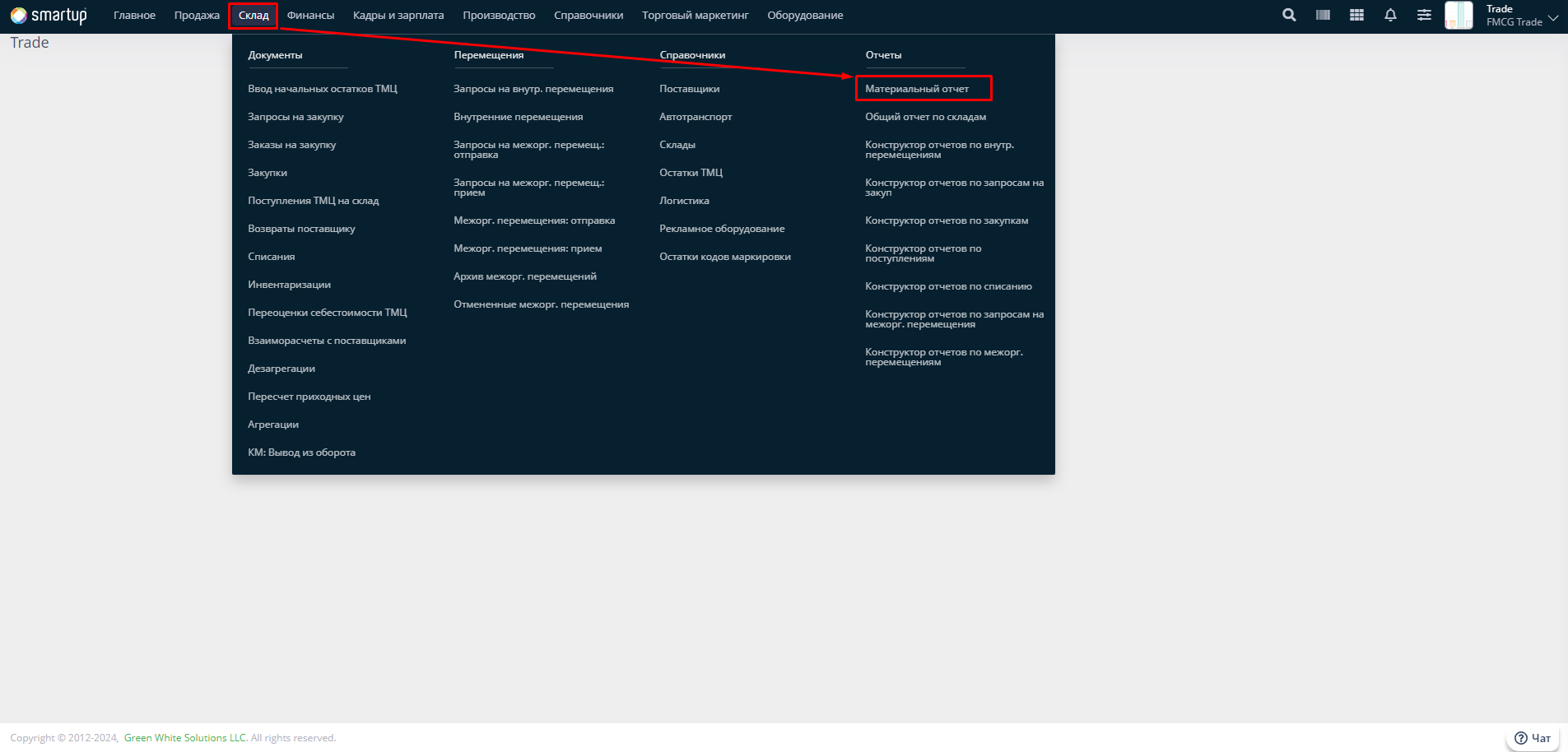Open Оборудование menu
The image size is (1568, 752).
click(x=805, y=16)
